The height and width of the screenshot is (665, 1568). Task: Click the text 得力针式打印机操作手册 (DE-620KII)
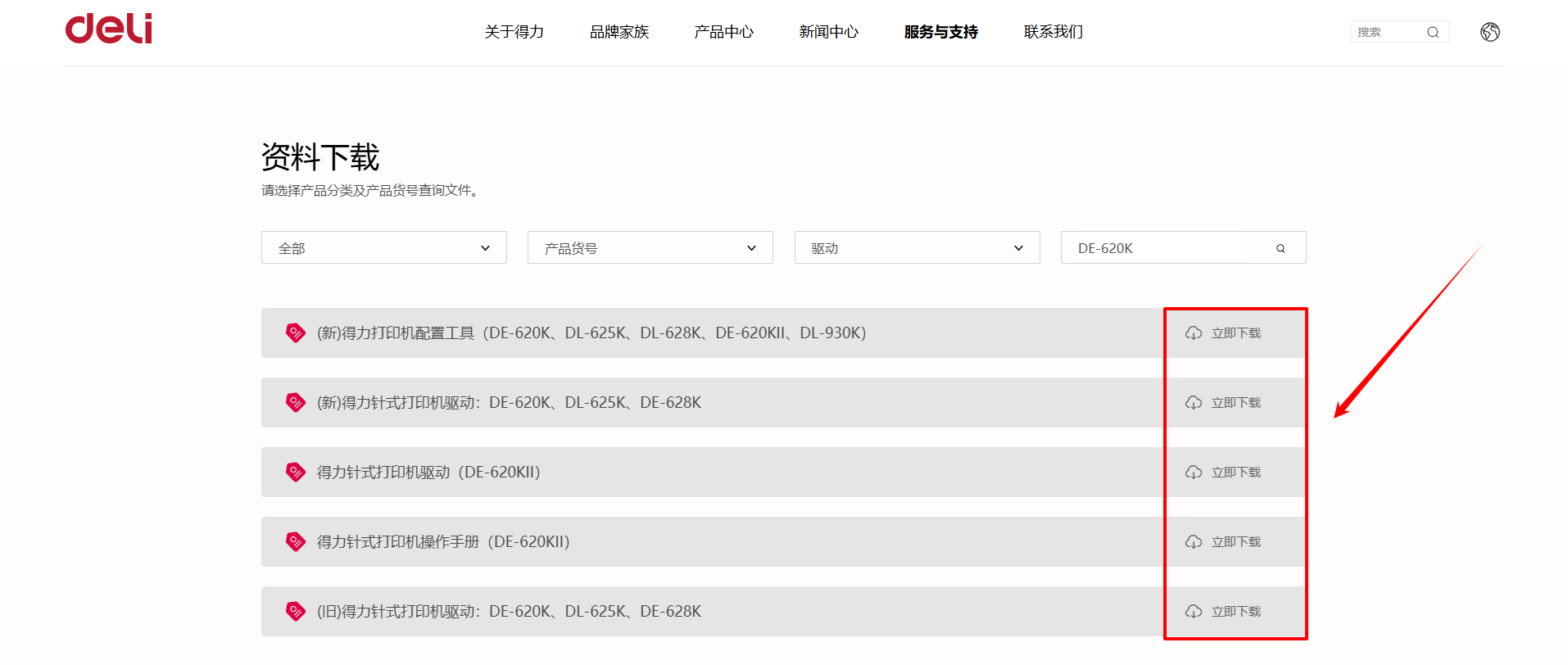click(443, 541)
